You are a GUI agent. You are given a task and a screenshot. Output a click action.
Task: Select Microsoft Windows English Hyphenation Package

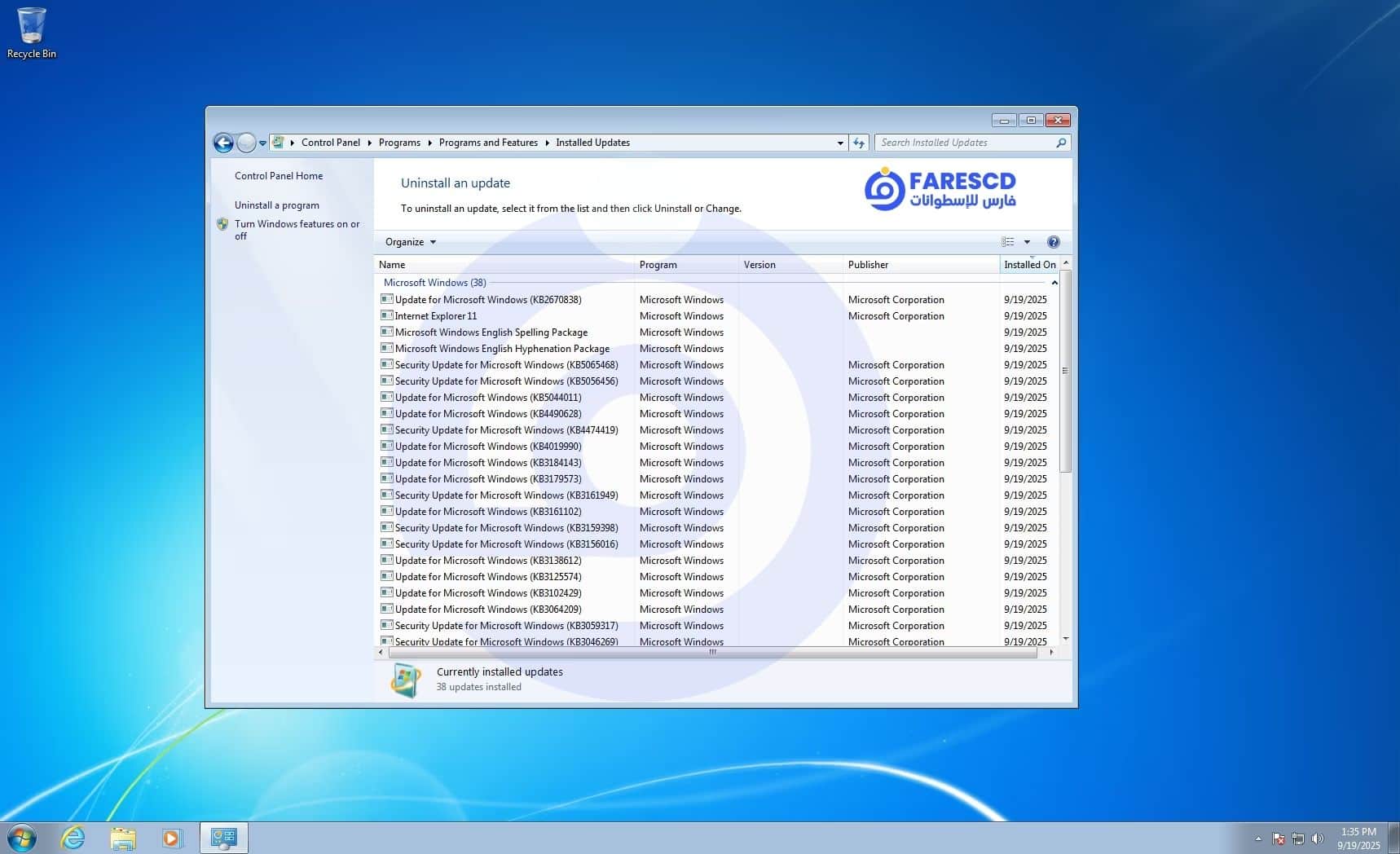(x=717, y=349)
